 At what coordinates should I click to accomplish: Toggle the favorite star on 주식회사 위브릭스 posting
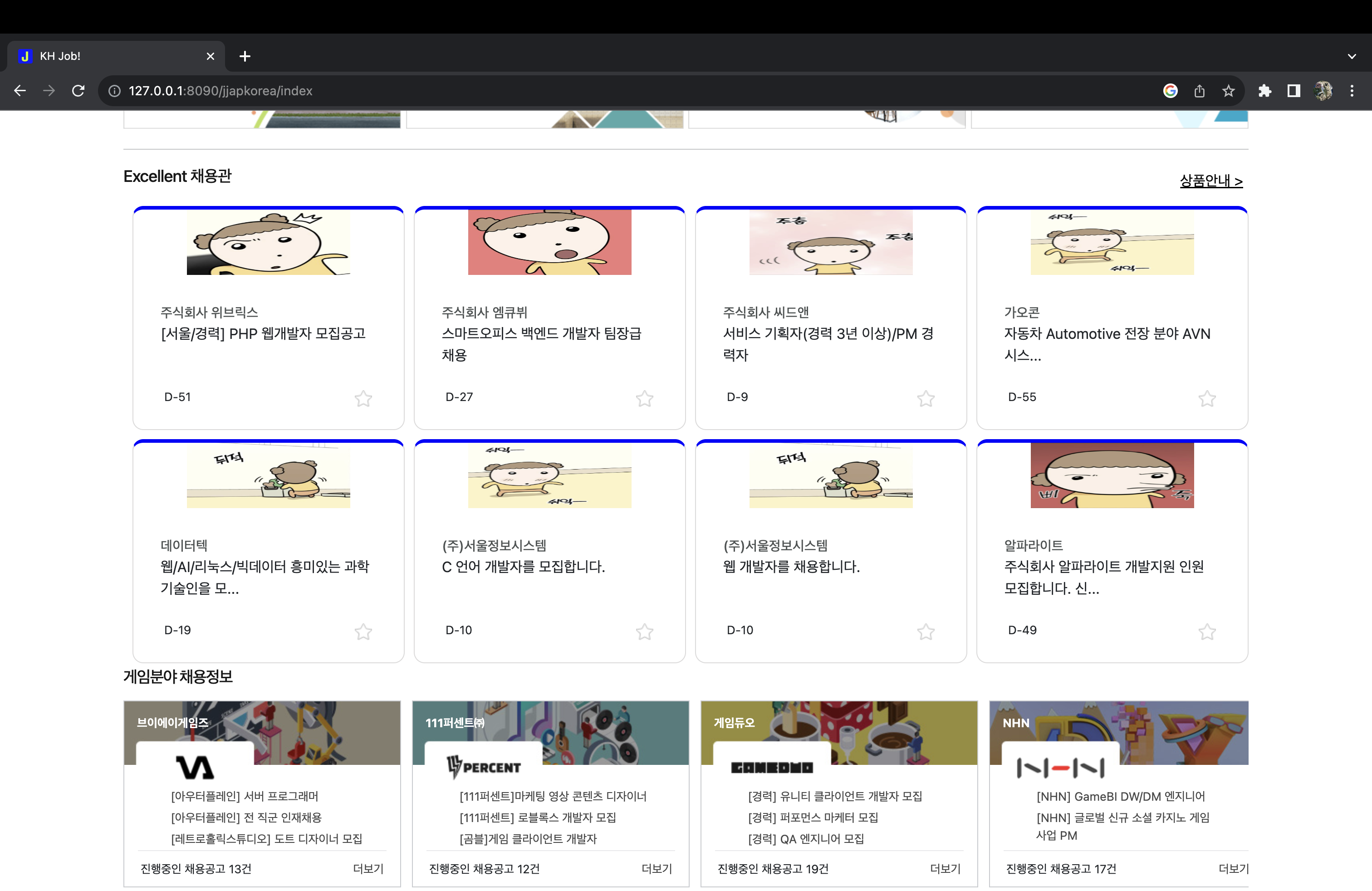pyautogui.click(x=363, y=398)
